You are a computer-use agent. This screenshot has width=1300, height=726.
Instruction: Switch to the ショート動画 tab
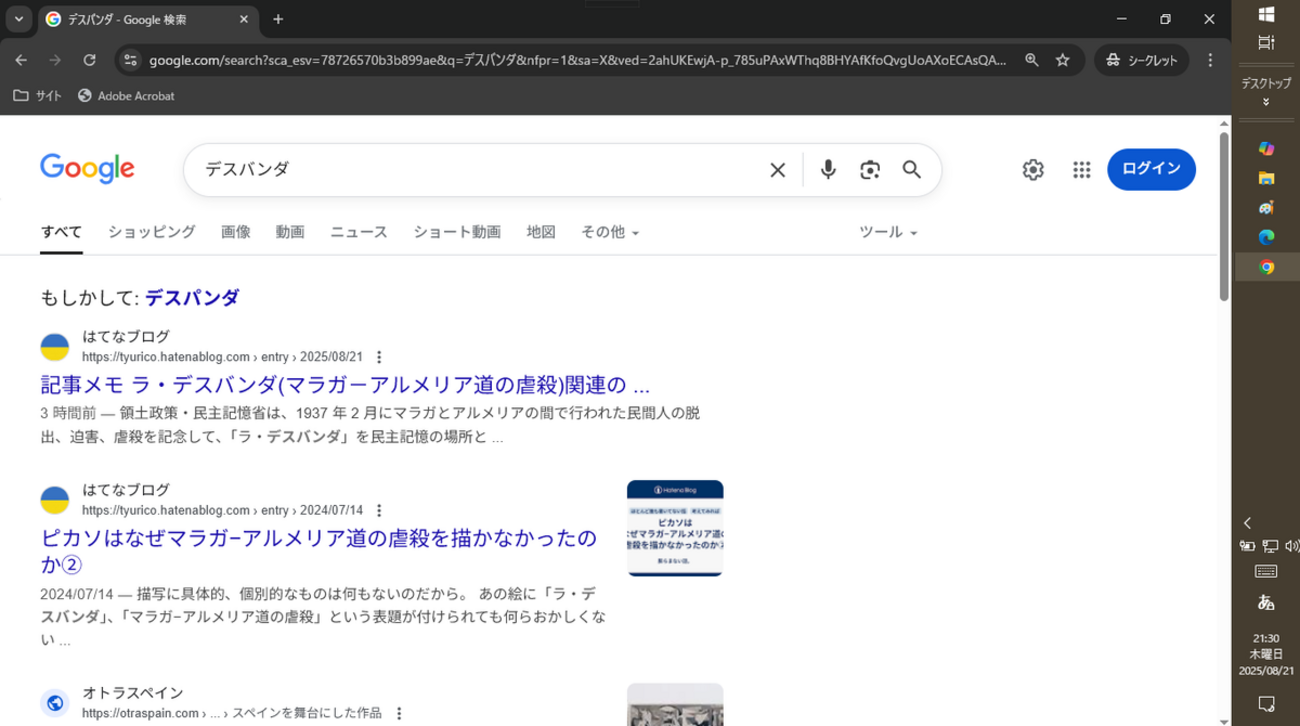457,232
